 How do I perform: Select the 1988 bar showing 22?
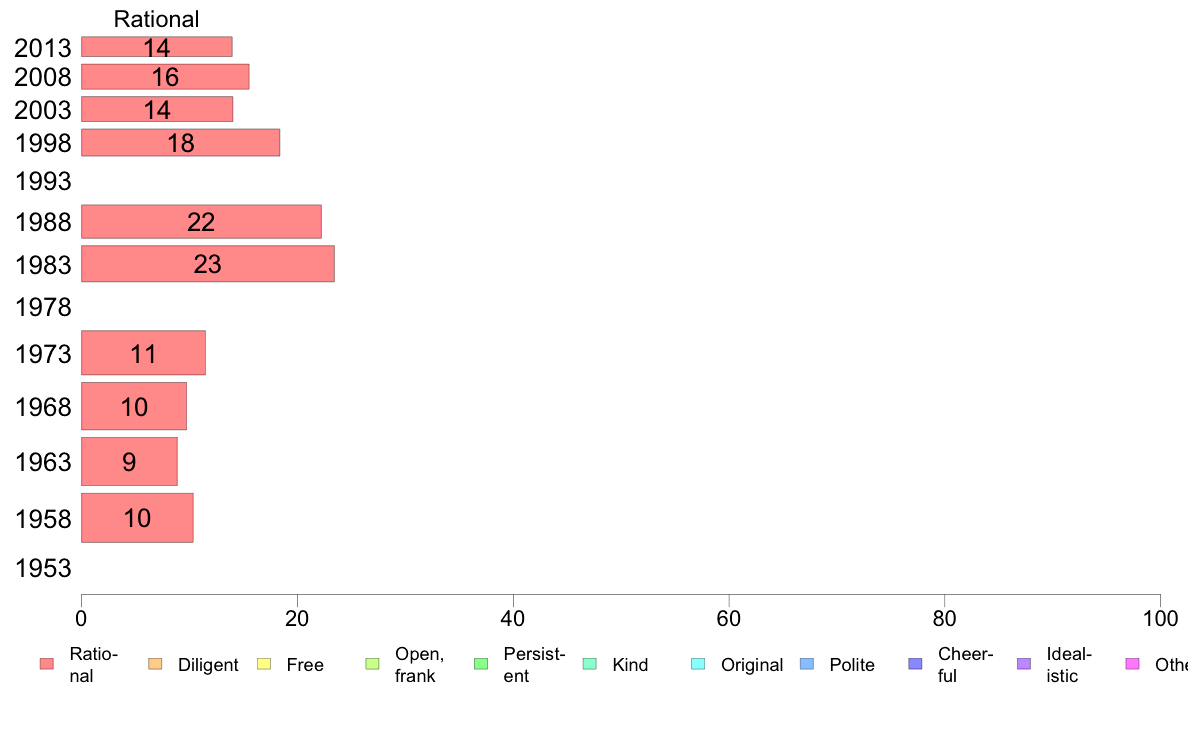point(202,221)
